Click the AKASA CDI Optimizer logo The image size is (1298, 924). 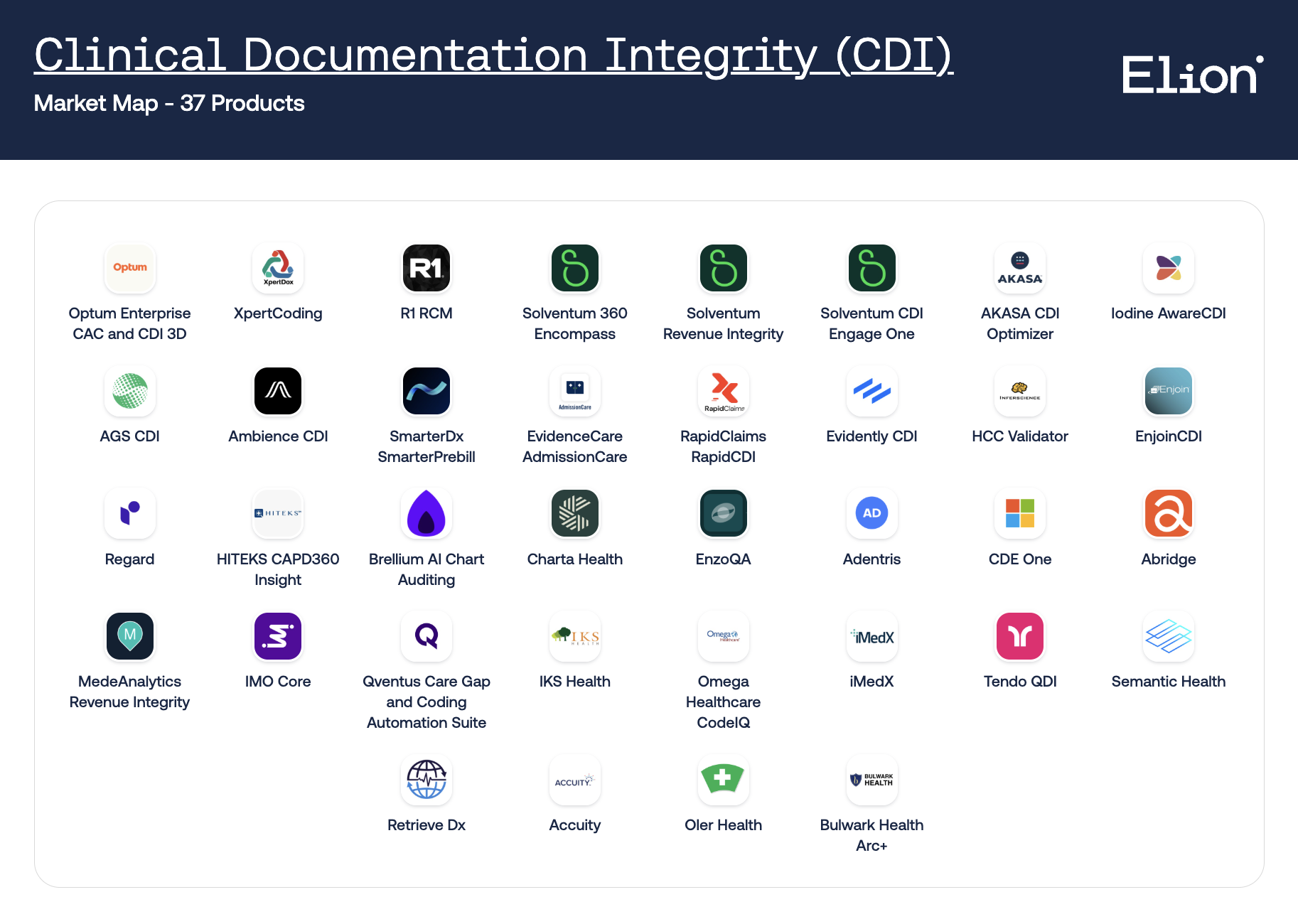point(1020,268)
